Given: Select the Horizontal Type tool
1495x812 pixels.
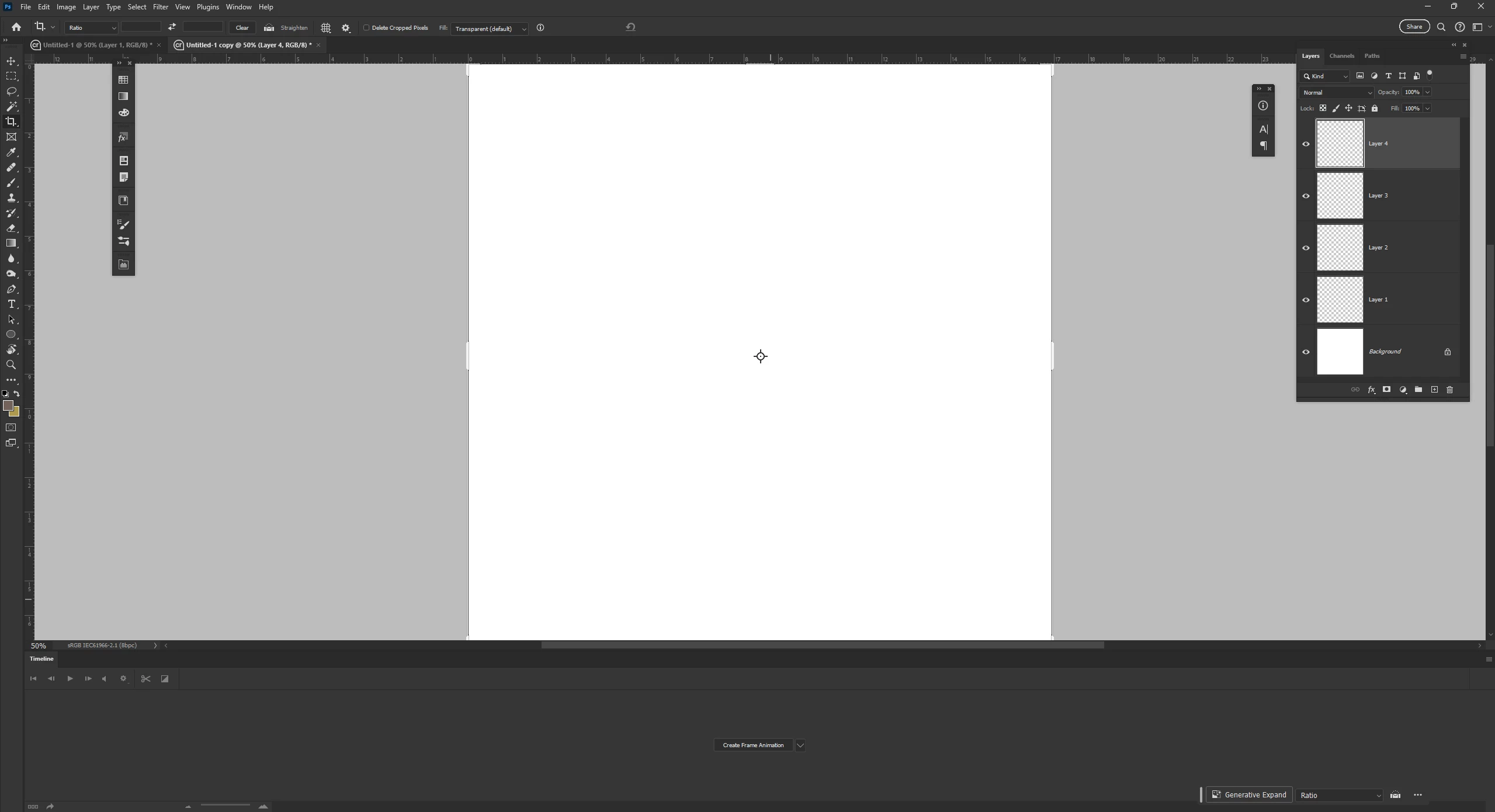Looking at the screenshot, I should click(11, 304).
